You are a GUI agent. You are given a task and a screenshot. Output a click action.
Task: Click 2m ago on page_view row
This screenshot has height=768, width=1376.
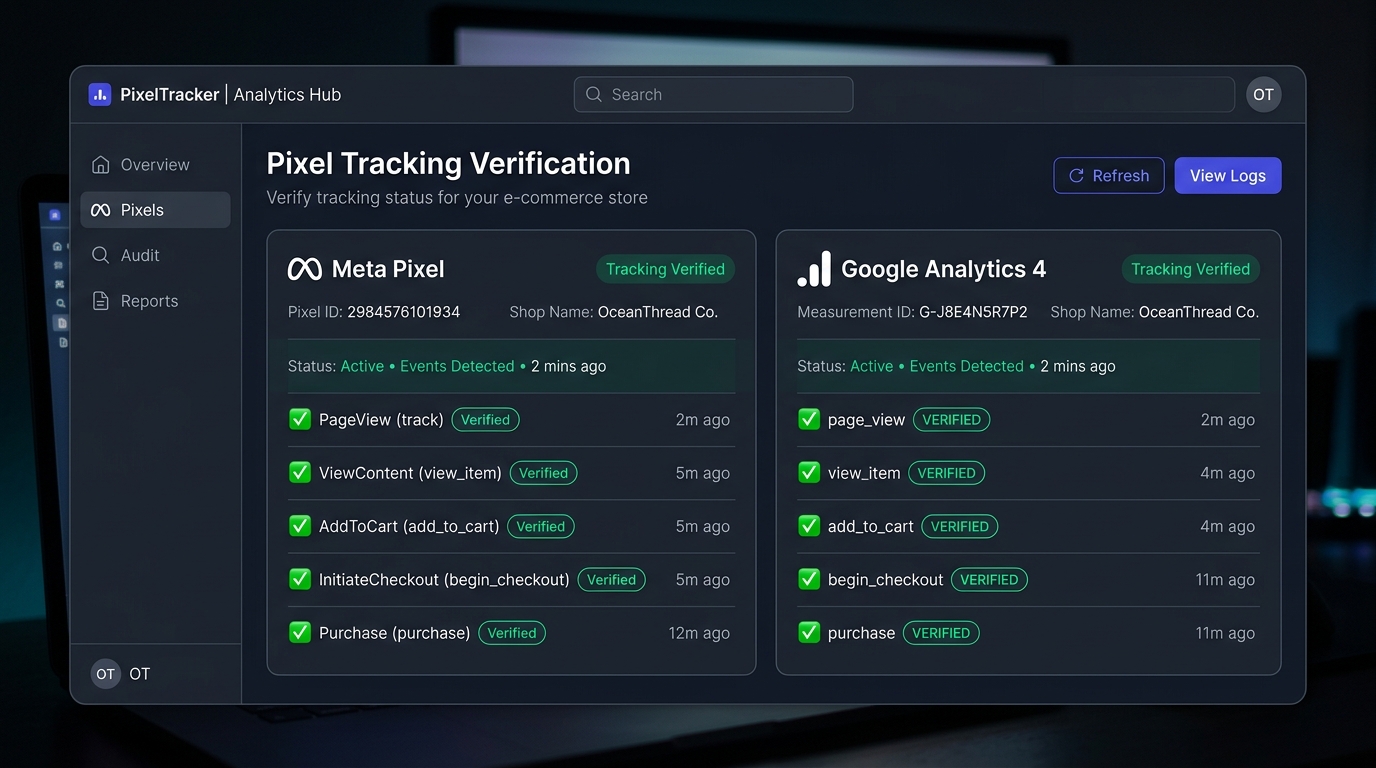pyautogui.click(x=1228, y=420)
